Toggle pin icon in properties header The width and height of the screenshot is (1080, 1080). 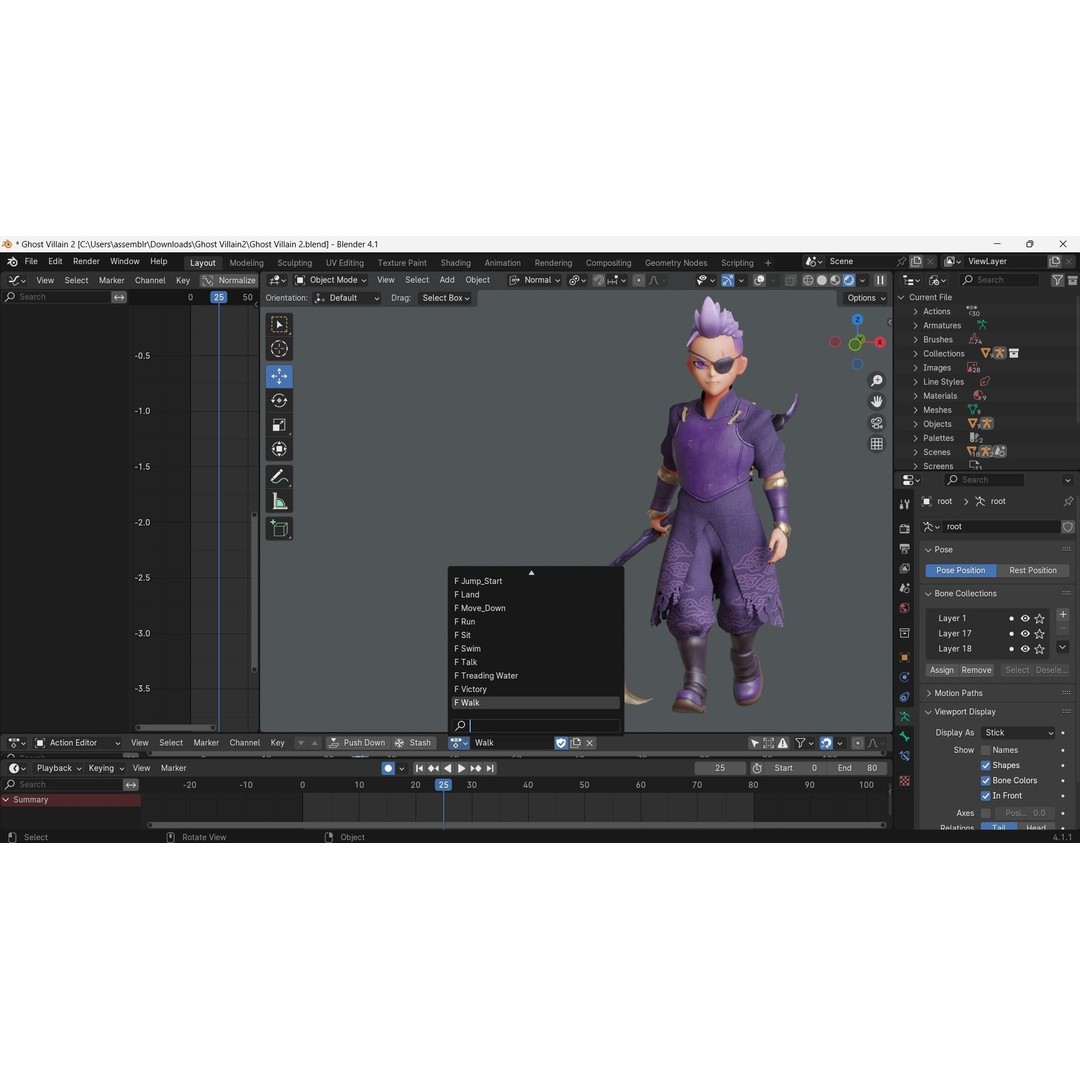tap(1068, 501)
